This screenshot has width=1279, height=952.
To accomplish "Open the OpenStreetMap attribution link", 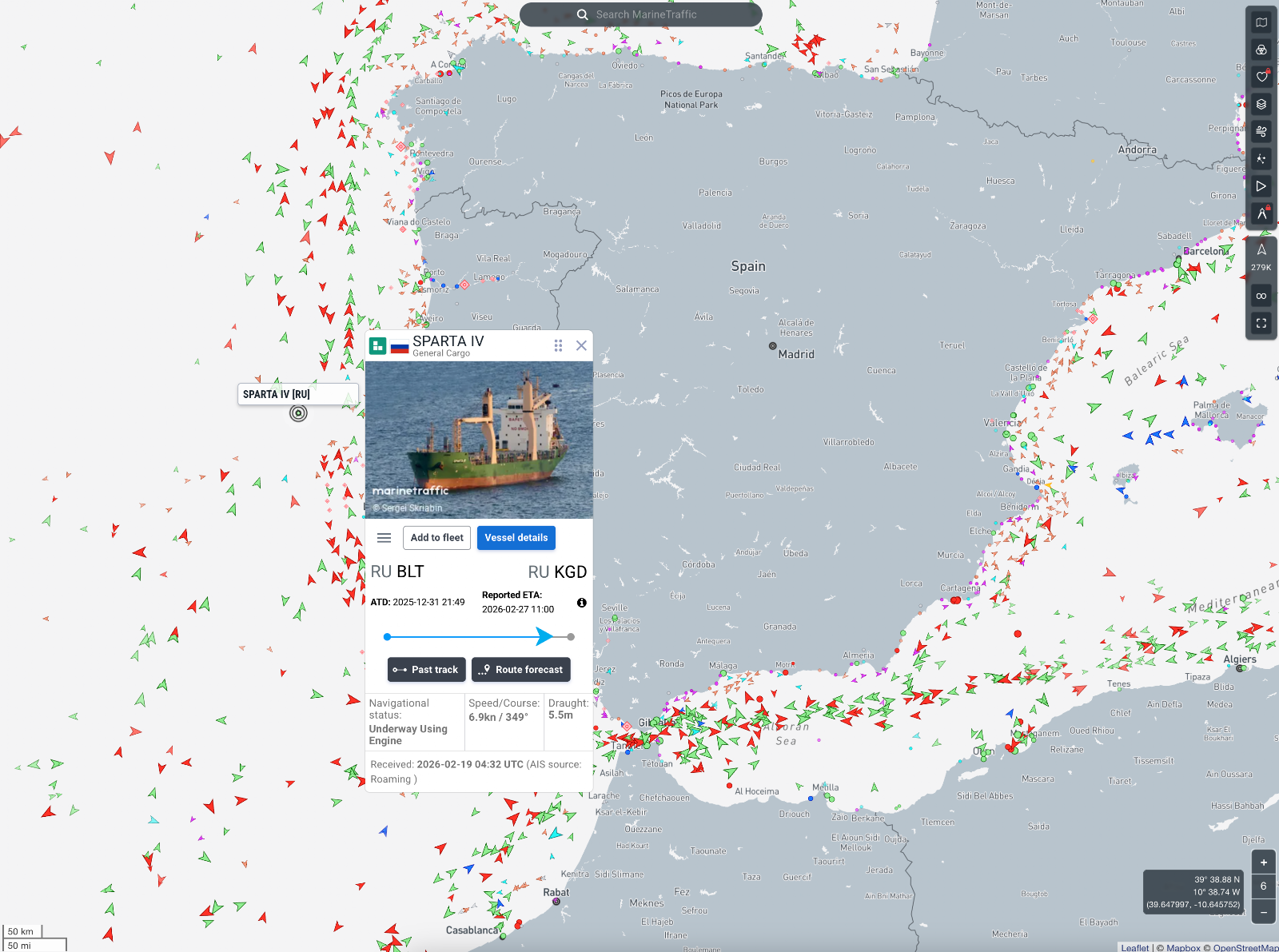I will coord(1245,948).
